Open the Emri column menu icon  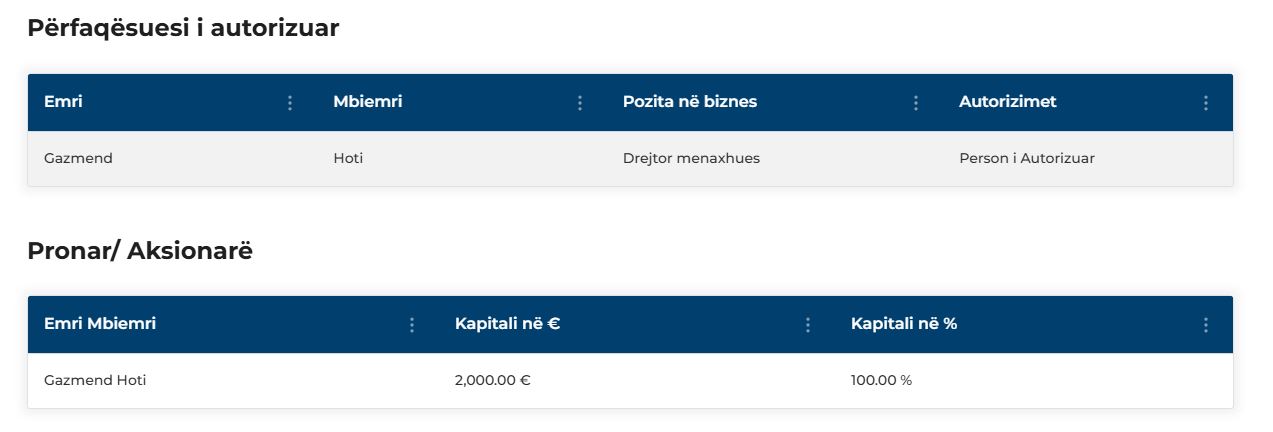pyautogui.click(x=290, y=103)
